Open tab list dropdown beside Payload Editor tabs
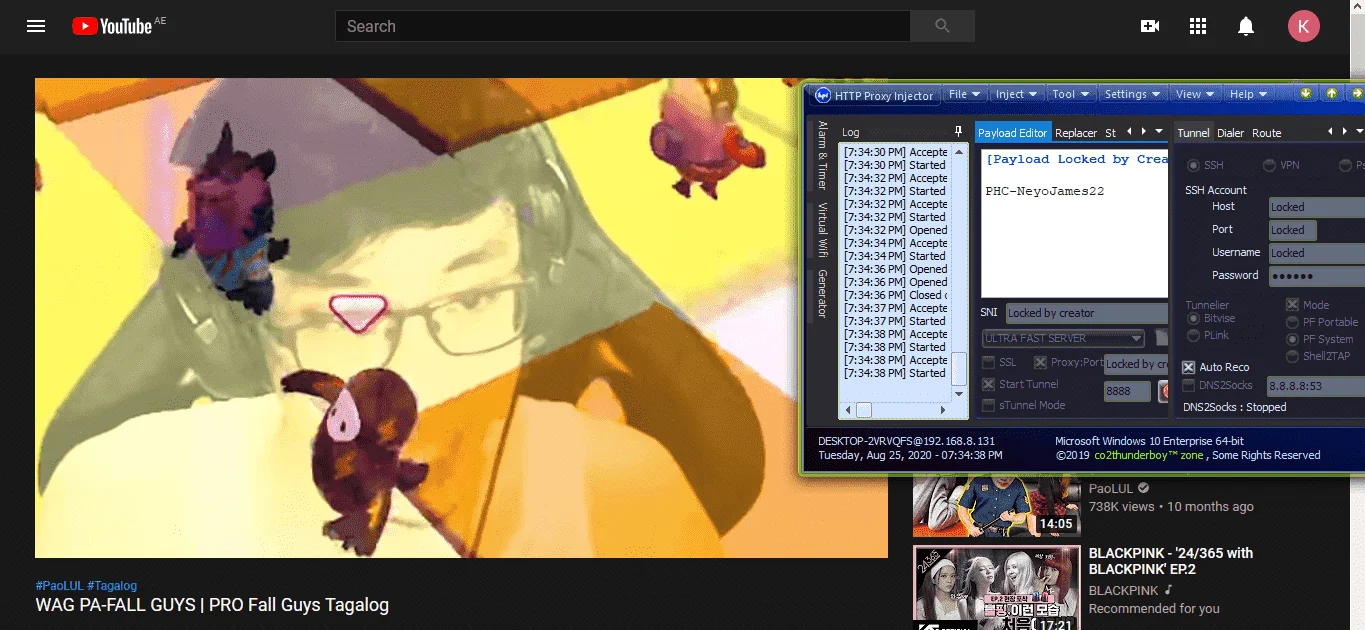The width and height of the screenshot is (1365, 630). [x=1159, y=131]
